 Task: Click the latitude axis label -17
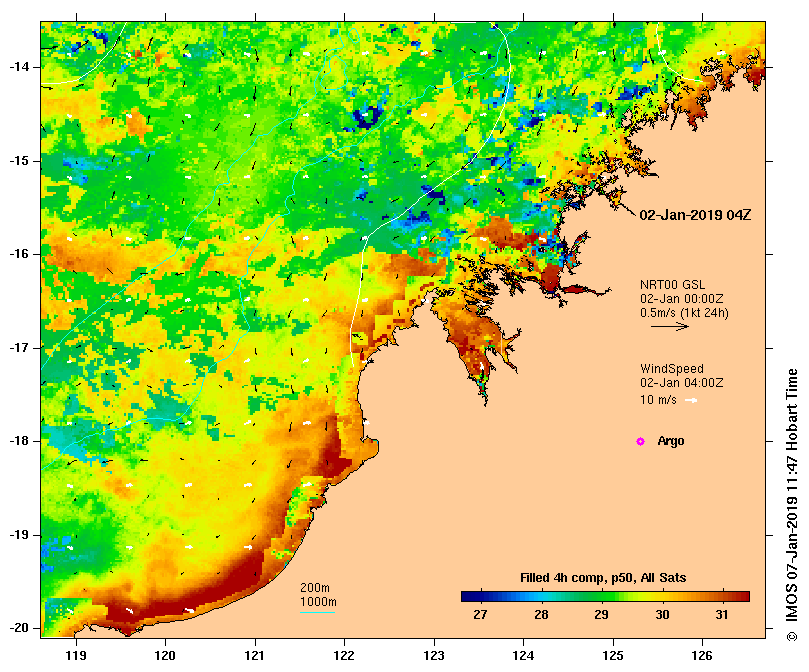[x=19, y=348]
